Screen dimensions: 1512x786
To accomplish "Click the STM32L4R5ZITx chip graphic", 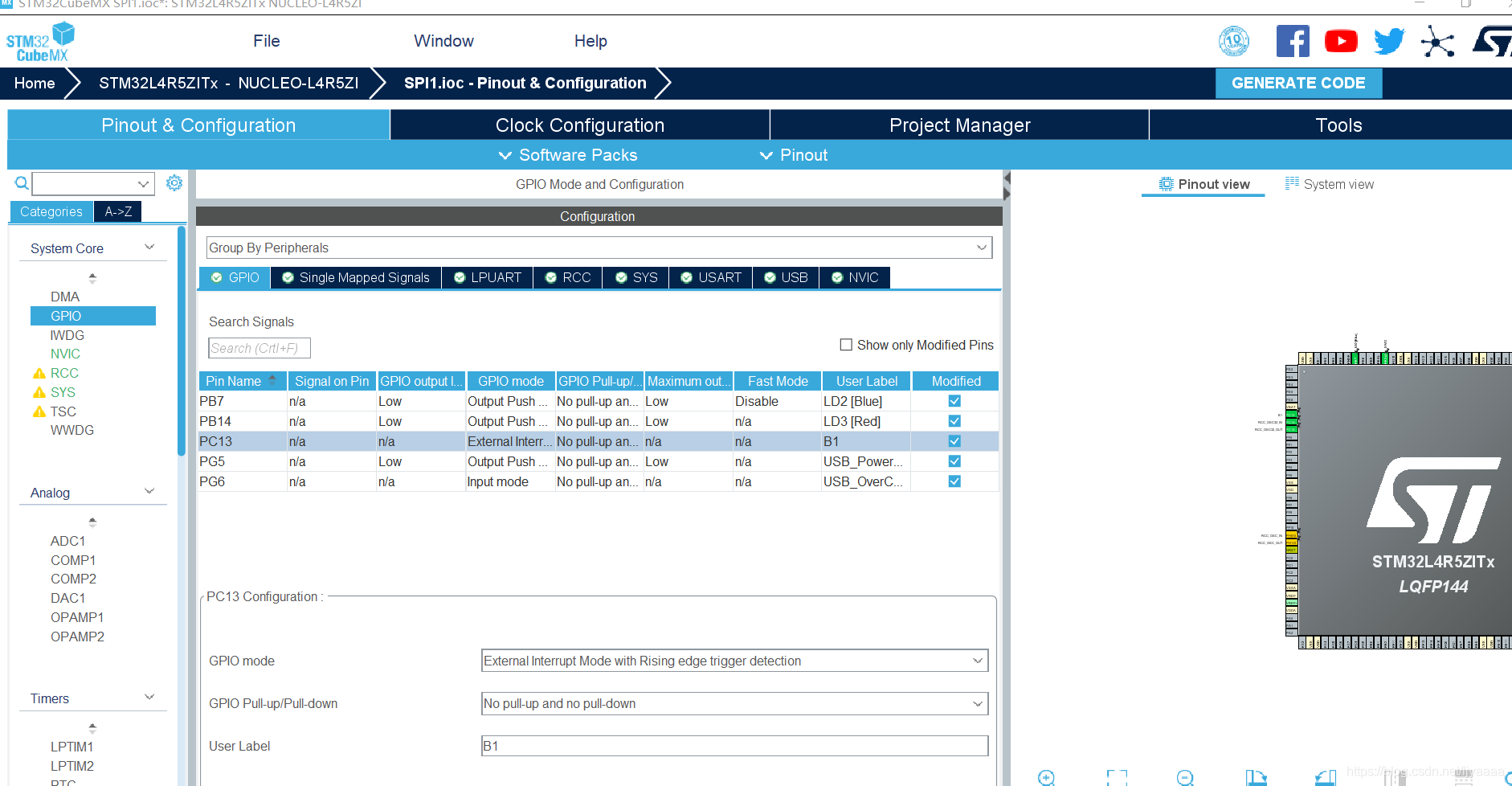I will (x=1405, y=501).
